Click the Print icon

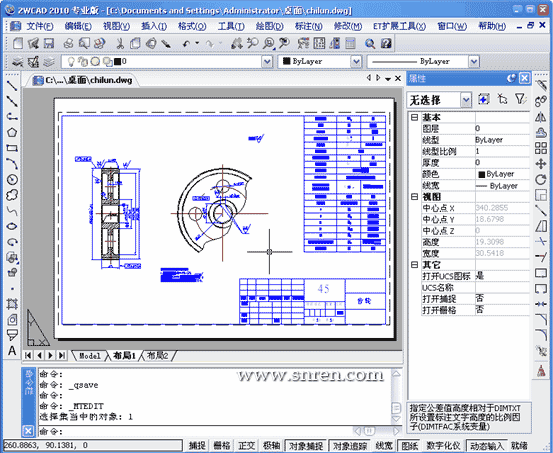(68, 43)
